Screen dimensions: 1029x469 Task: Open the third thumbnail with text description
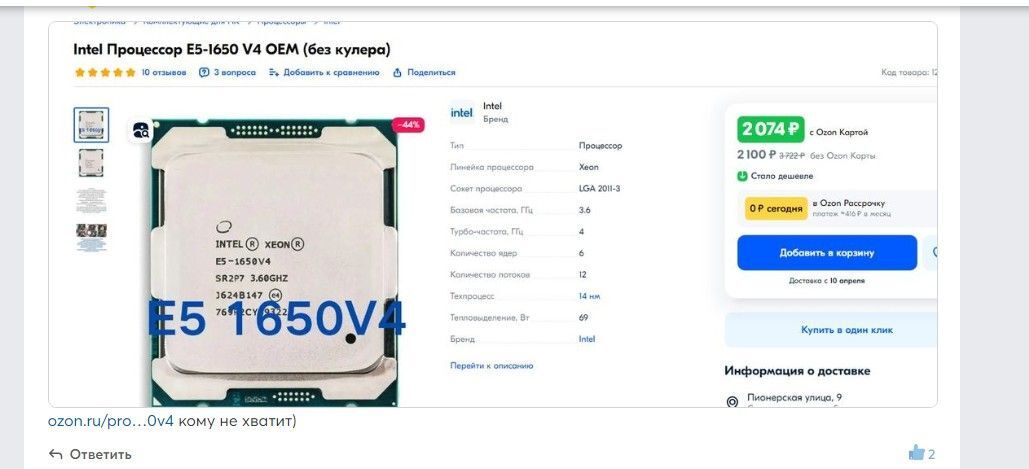91,200
